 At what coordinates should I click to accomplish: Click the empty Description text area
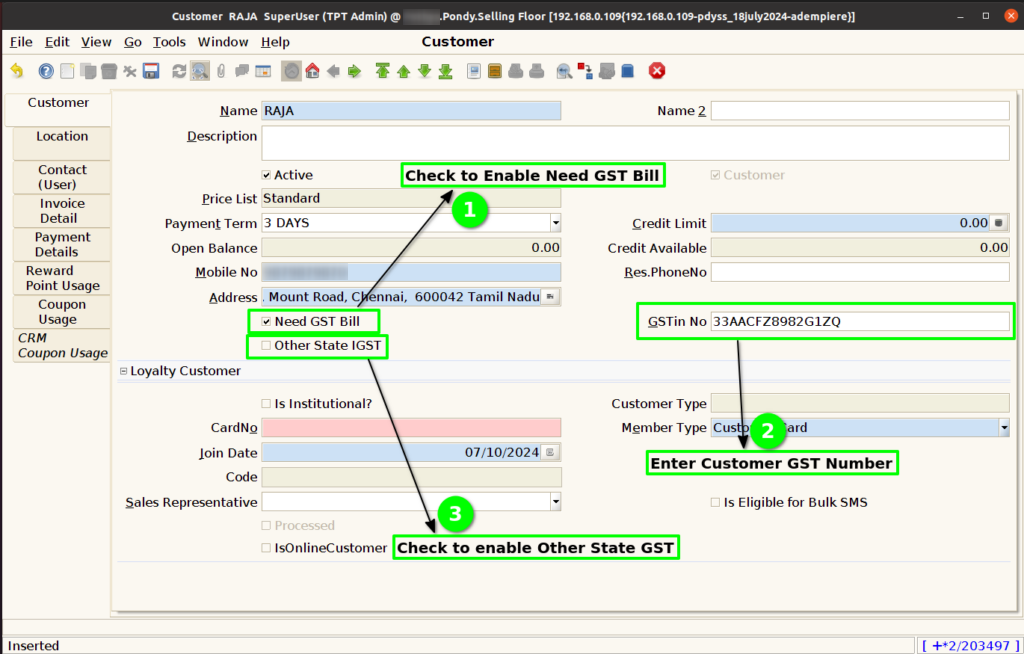coord(635,143)
